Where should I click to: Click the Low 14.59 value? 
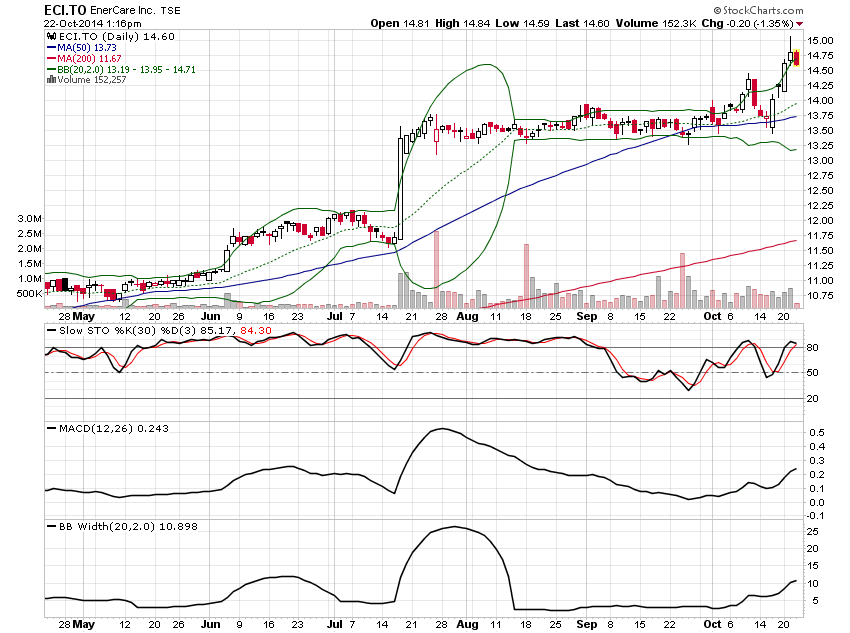(x=522, y=23)
